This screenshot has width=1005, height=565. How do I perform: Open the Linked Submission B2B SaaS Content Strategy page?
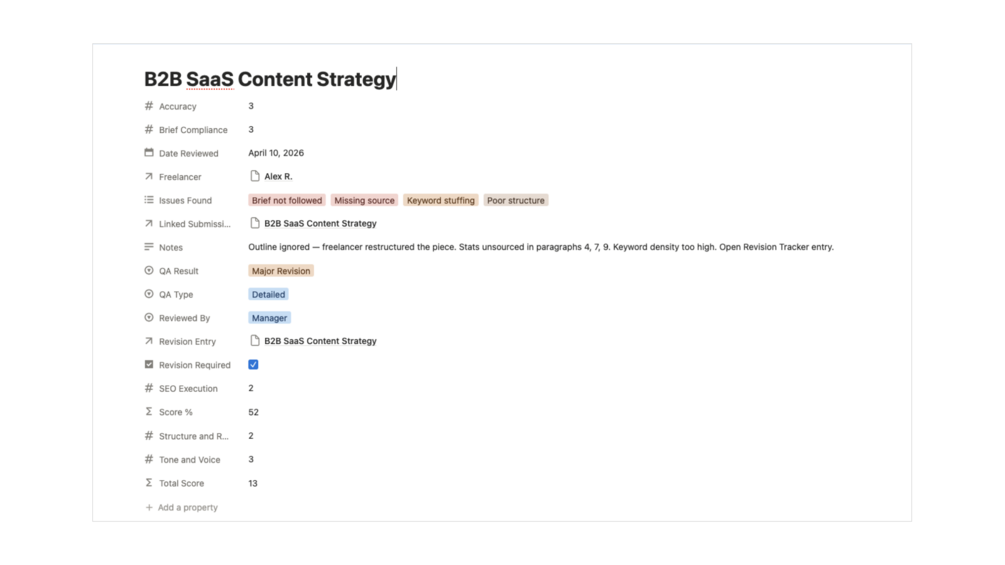pos(320,224)
